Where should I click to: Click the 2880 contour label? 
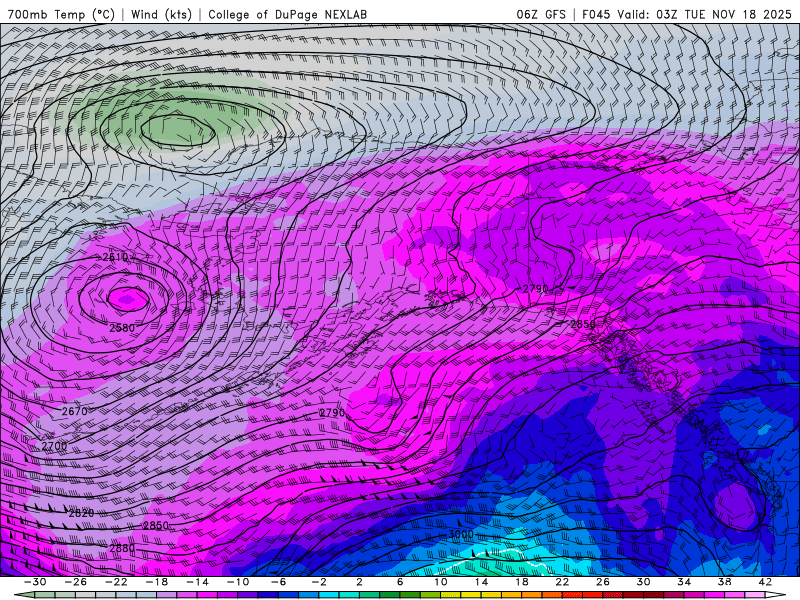click(x=122, y=548)
